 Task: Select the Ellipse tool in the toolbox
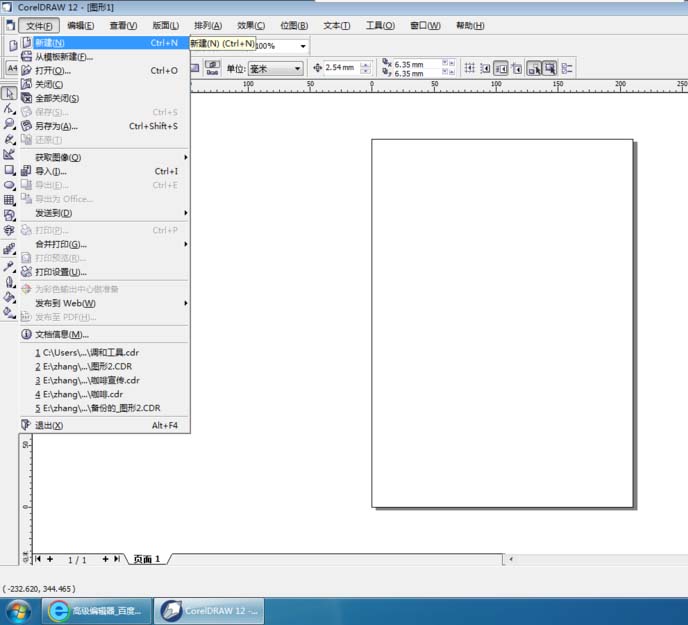9,185
